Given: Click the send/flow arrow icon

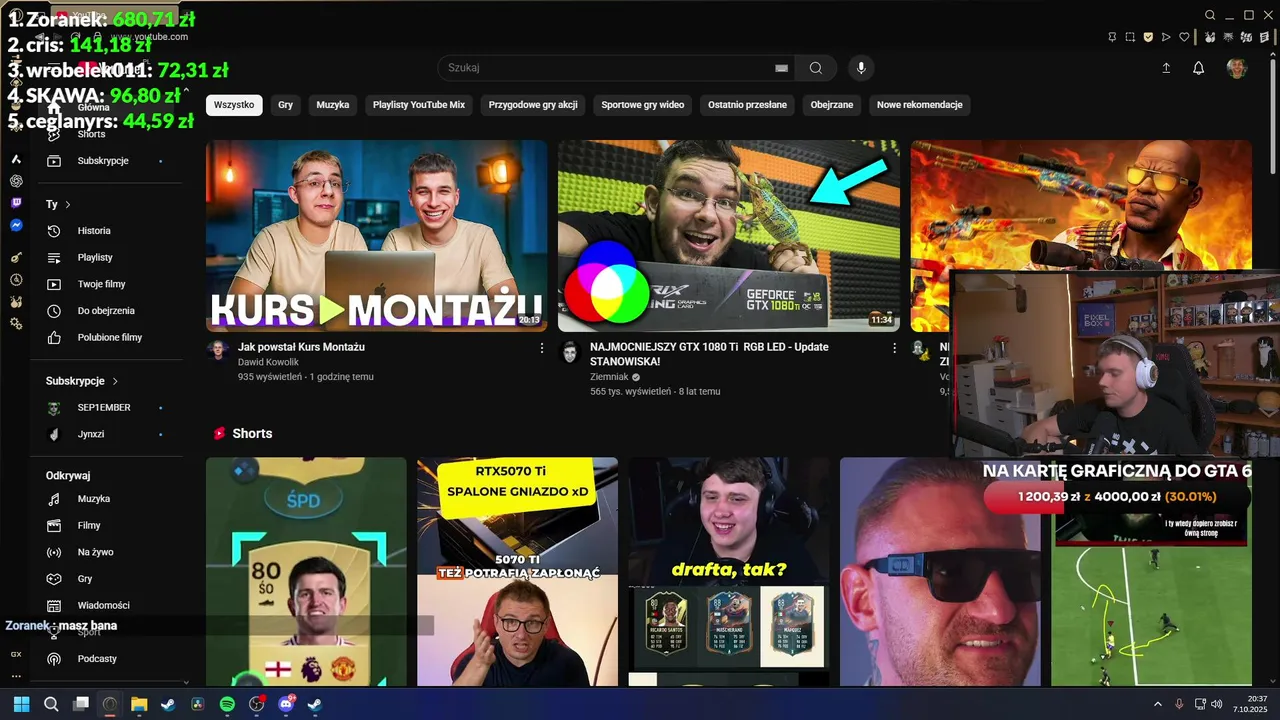Looking at the screenshot, I should pyautogui.click(x=1166, y=37).
